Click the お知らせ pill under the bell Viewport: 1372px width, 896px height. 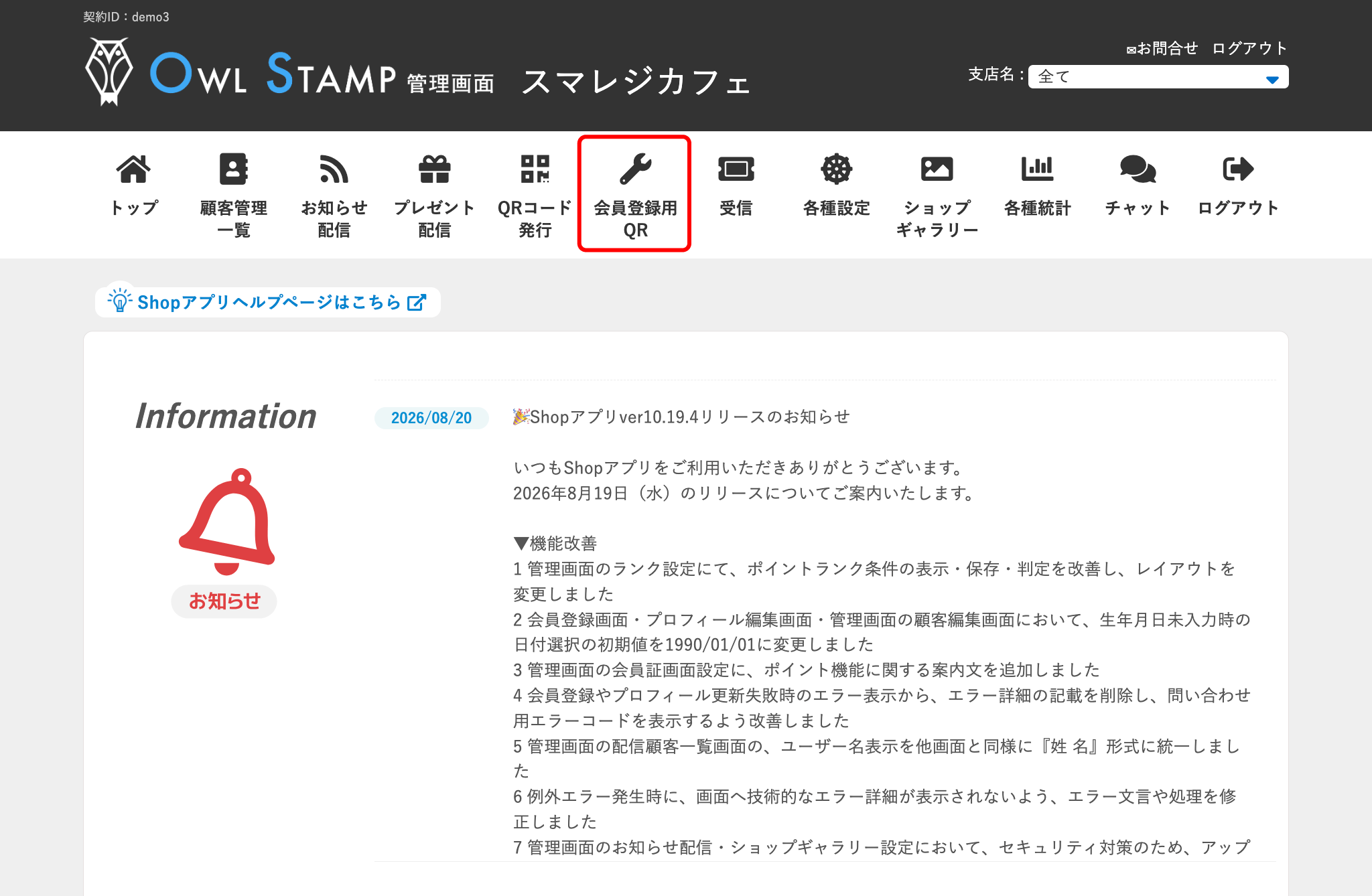pyautogui.click(x=224, y=601)
